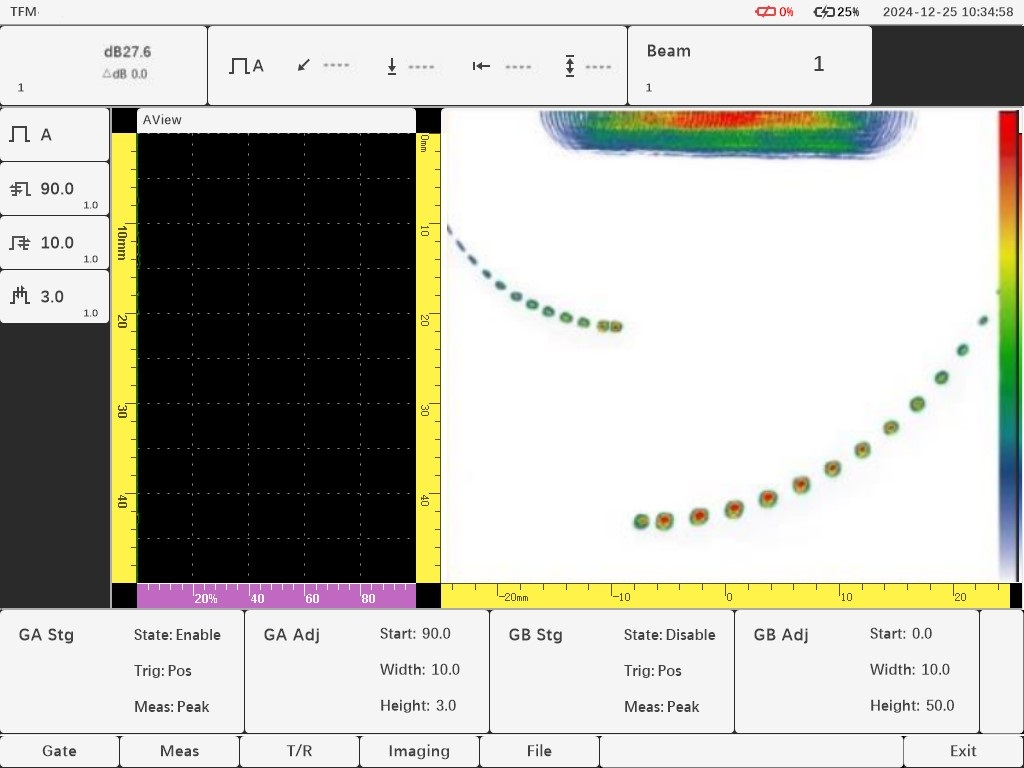Click the rainbow color palette bar

tap(1008, 345)
